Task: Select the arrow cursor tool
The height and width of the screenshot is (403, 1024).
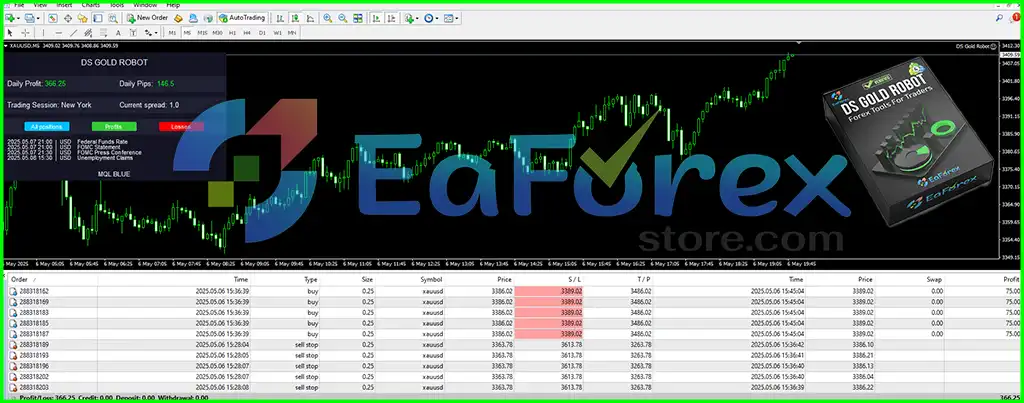Action: [x=10, y=33]
